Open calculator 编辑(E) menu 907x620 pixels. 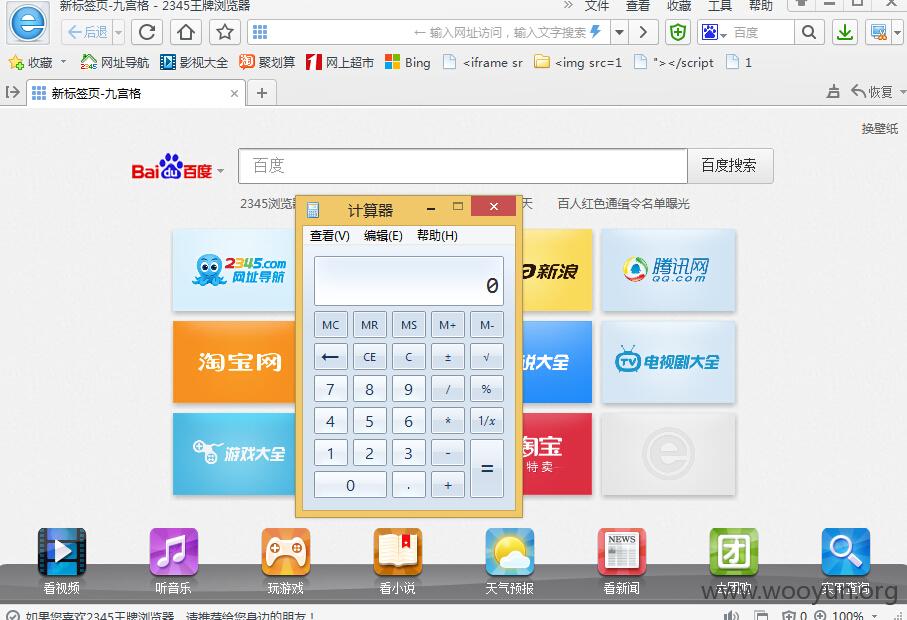pos(383,235)
